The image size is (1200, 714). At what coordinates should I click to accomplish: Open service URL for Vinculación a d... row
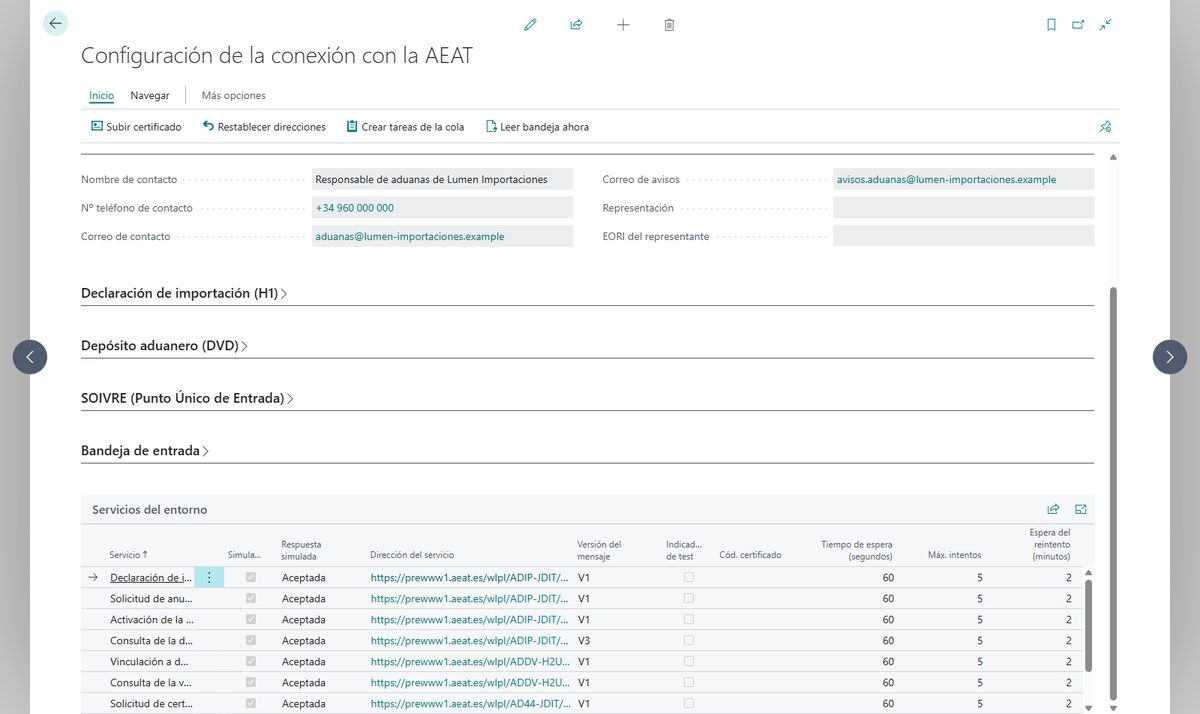(x=469, y=661)
